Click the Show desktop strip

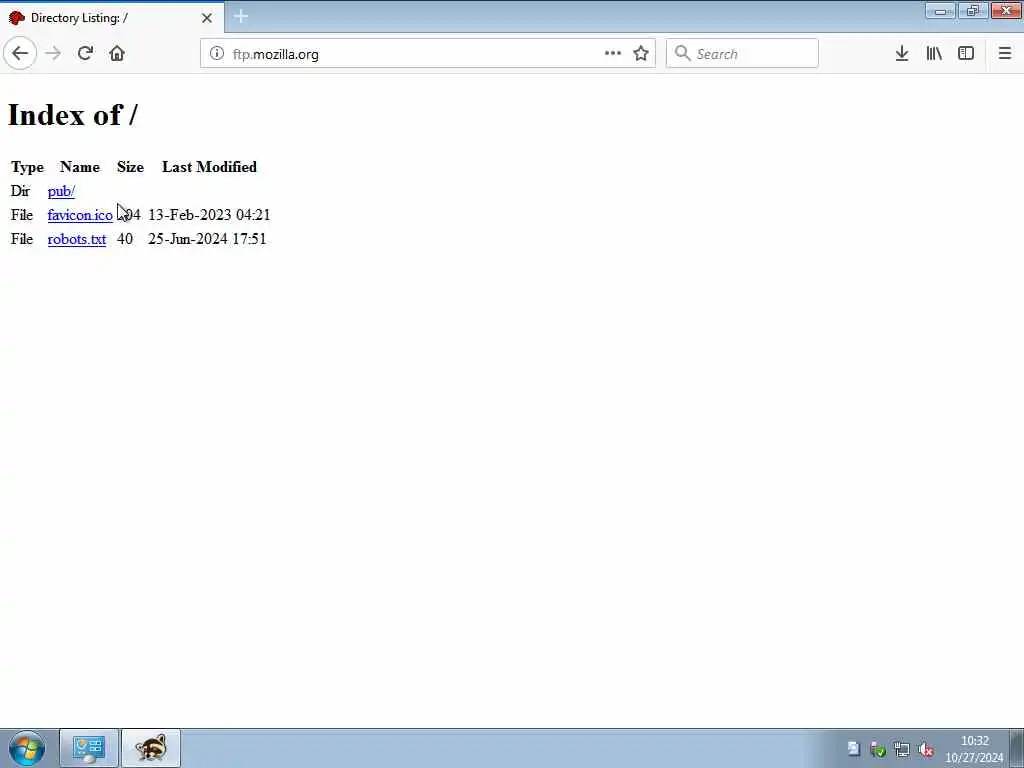(1017, 748)
